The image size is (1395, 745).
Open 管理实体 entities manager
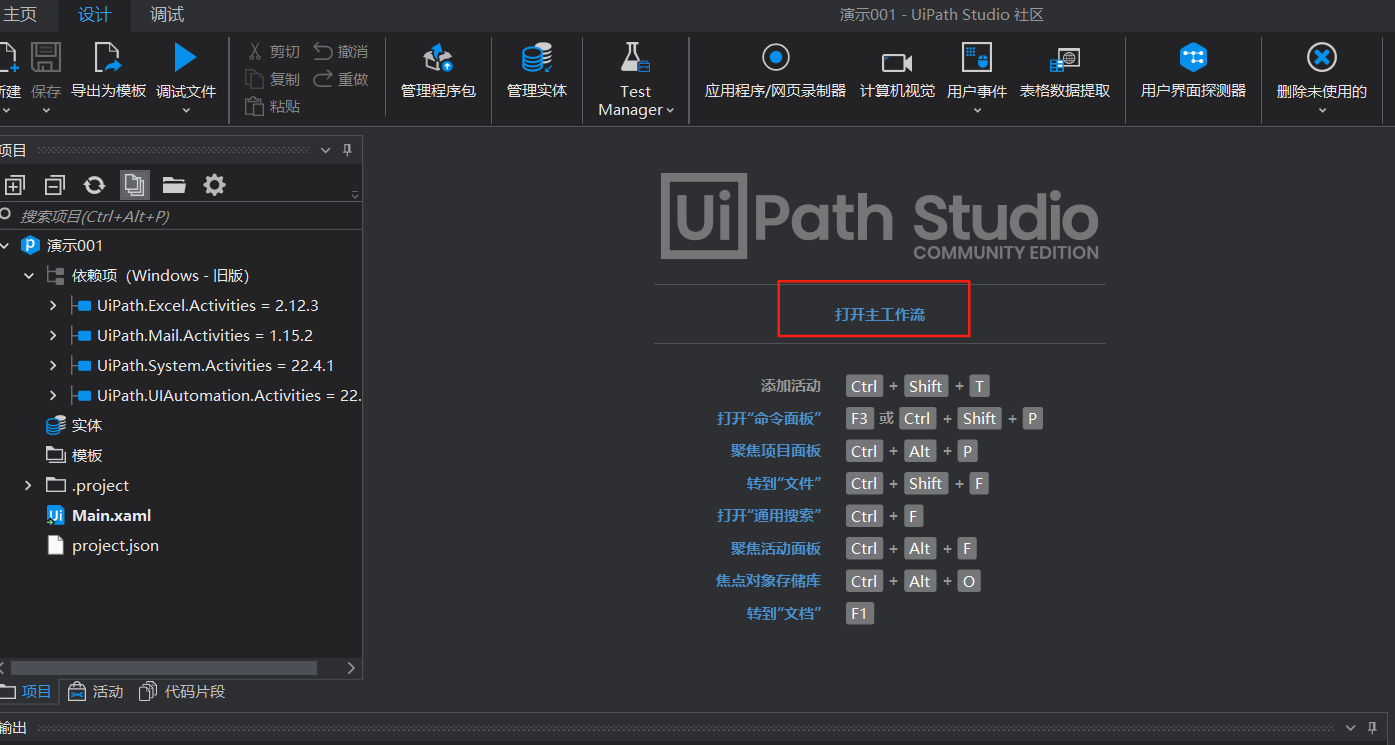click(537, 70)
